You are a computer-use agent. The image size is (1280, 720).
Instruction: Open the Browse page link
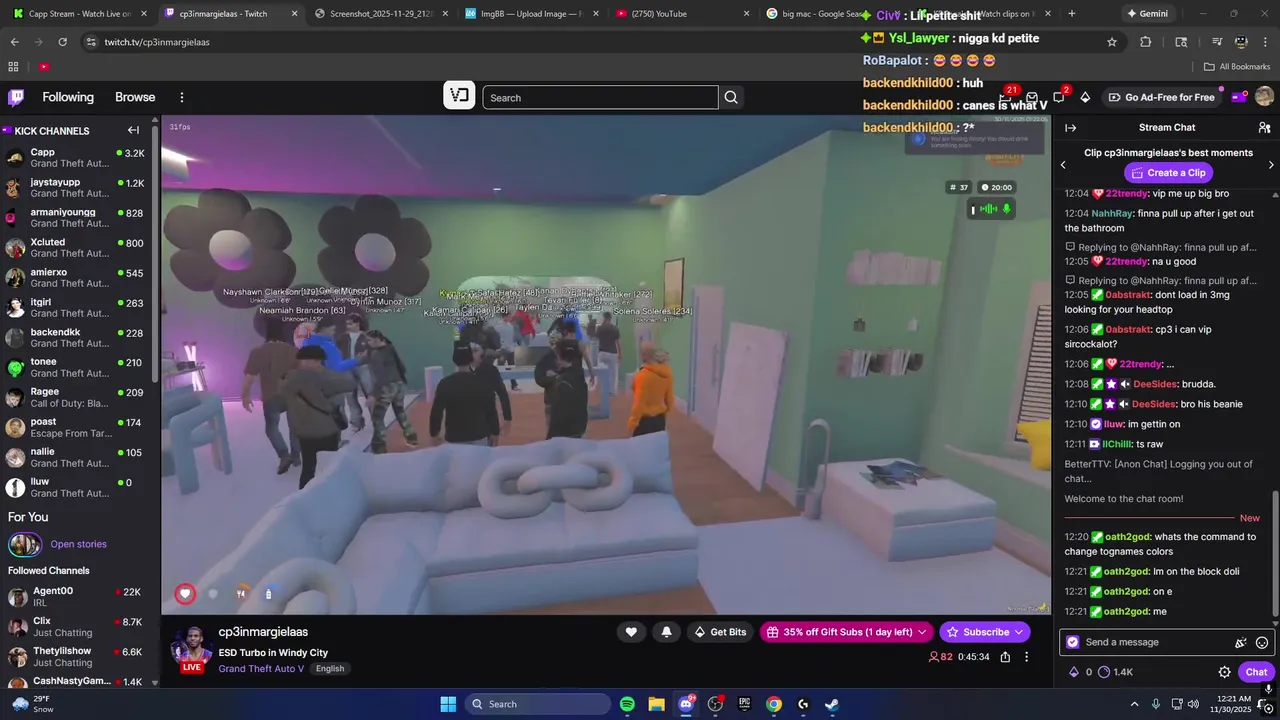(135, 97)
